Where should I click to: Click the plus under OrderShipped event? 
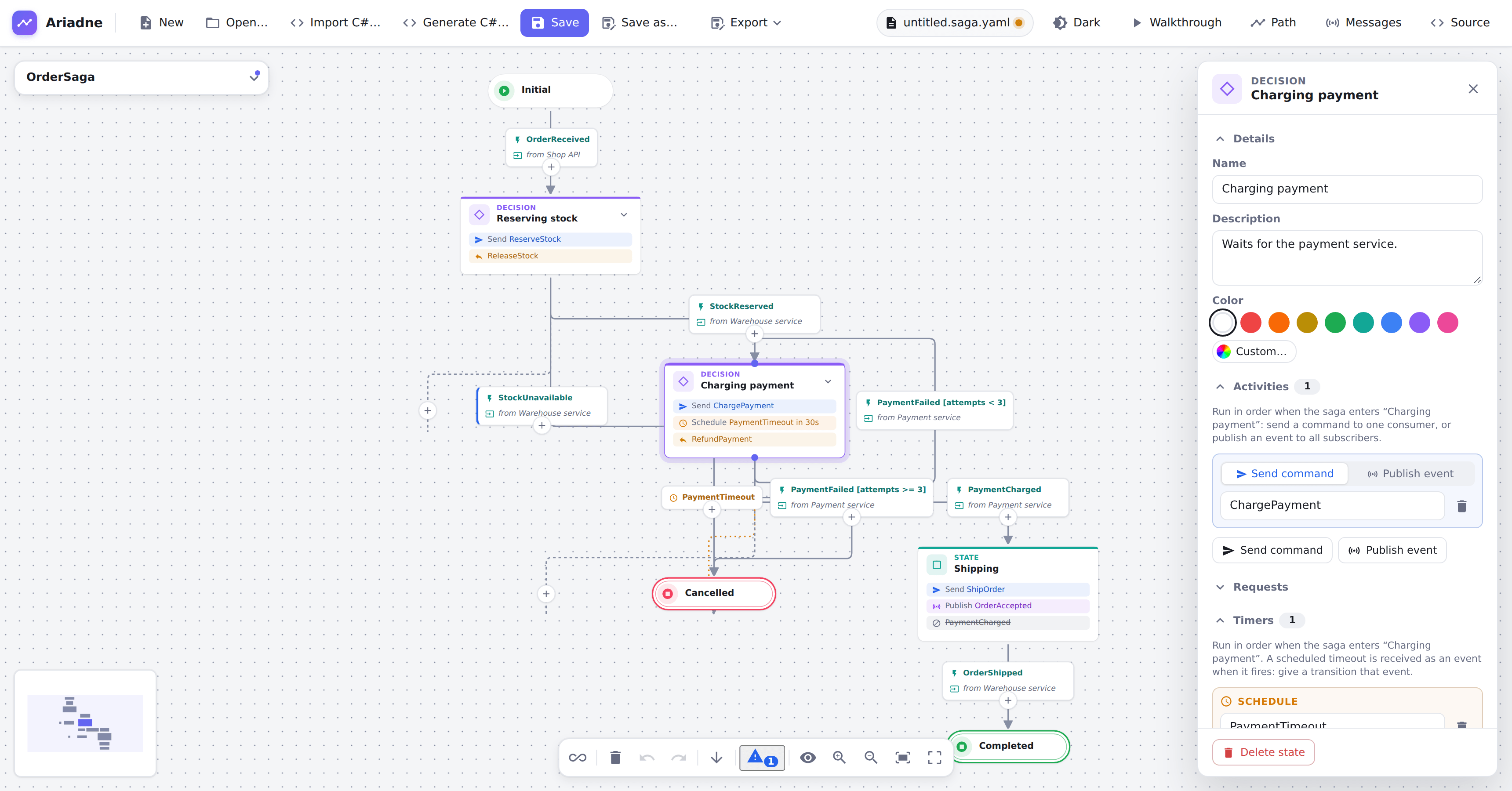pos(1008,700)
